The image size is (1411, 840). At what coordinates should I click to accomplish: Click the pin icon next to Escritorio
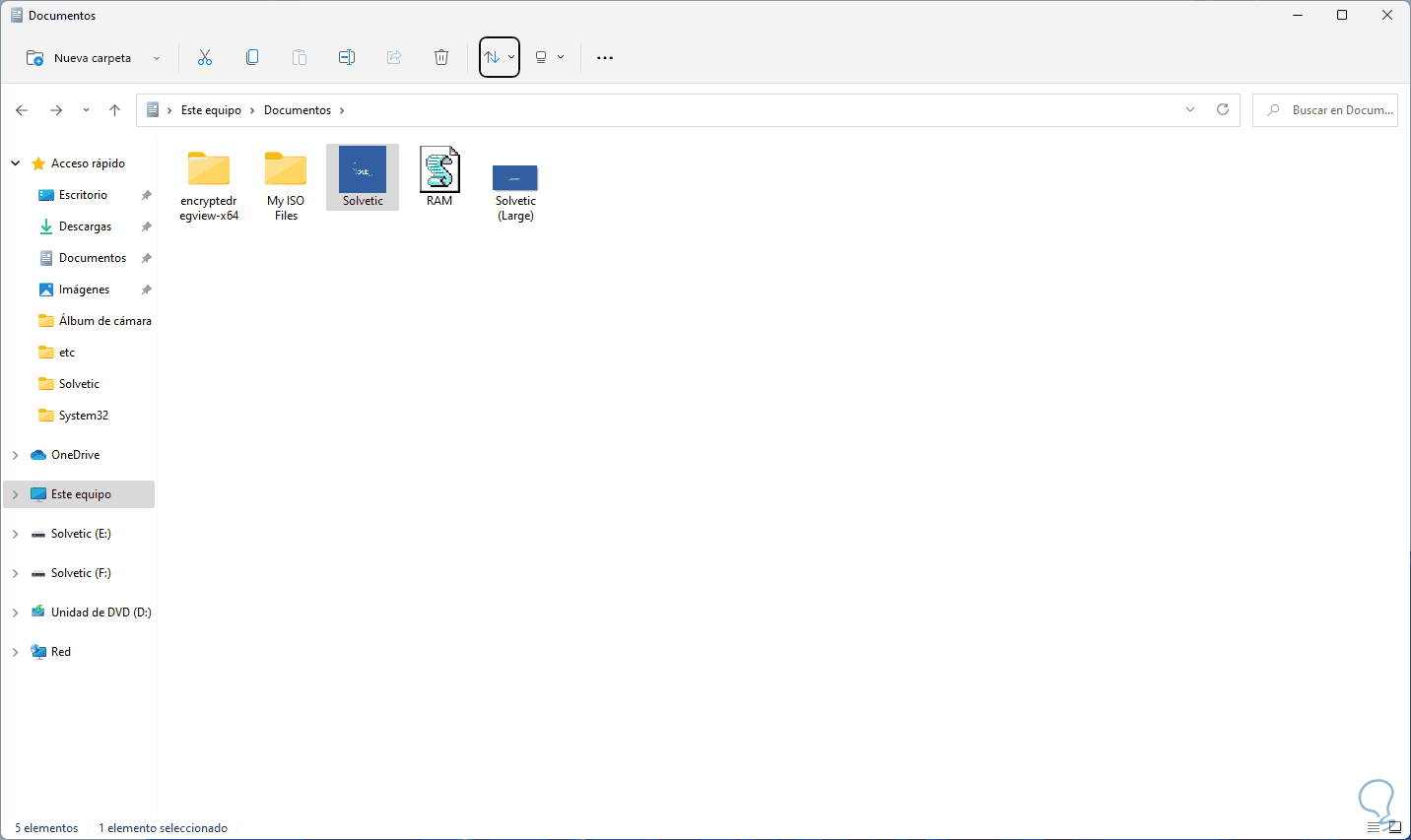coord(146,195)
